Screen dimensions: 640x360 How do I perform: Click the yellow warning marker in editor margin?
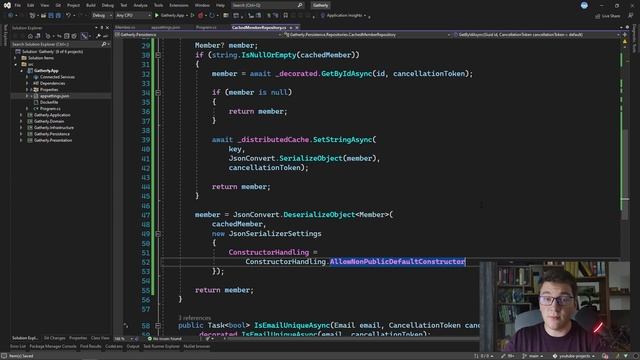click(624, 41)
